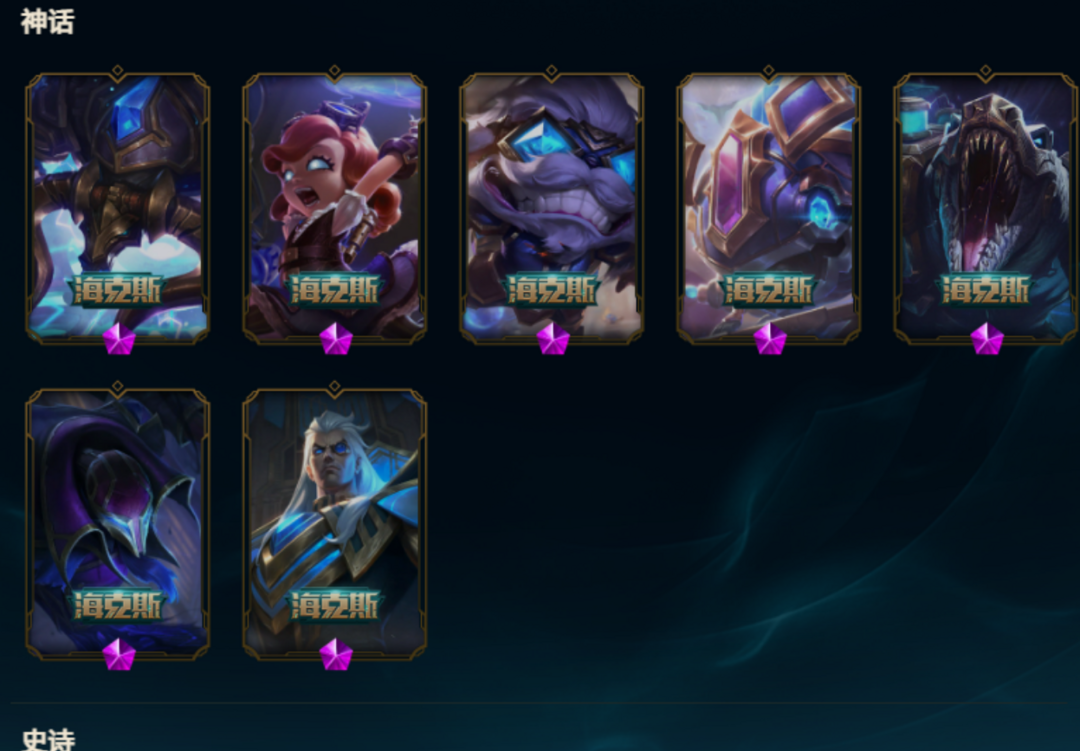Open the red-haired girl Hextech skin card
The width and height of the screenshot is (1080, 751).
pyautogui.click(x=335, y=208)
